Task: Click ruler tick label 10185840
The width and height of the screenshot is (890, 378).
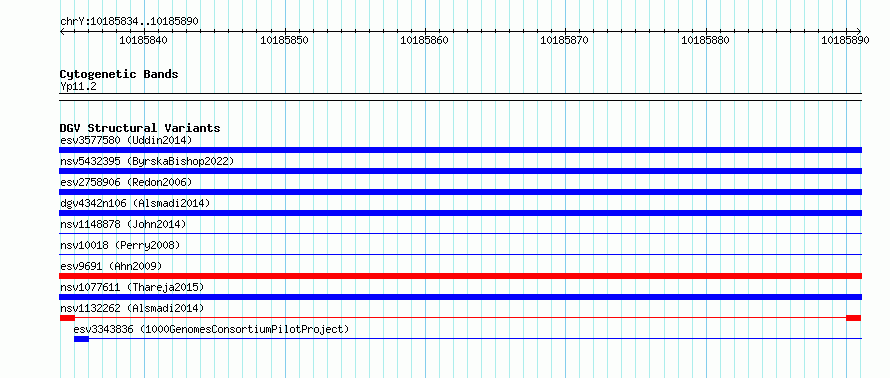Action: pos(144,40)
